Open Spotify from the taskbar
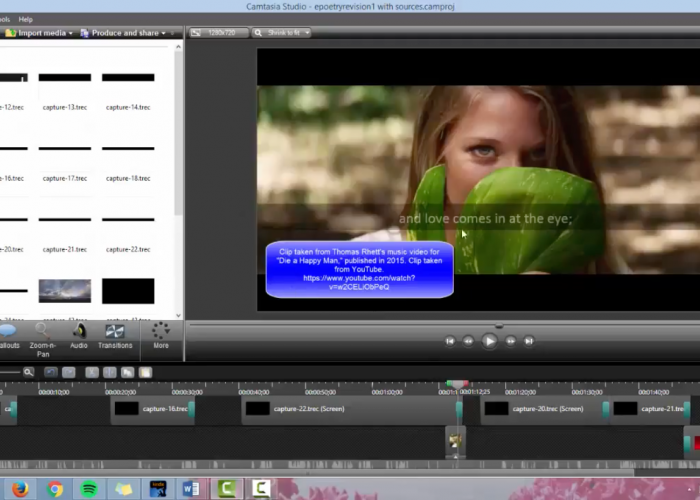This screenshot has width=700, height=500. coord(89,489)
